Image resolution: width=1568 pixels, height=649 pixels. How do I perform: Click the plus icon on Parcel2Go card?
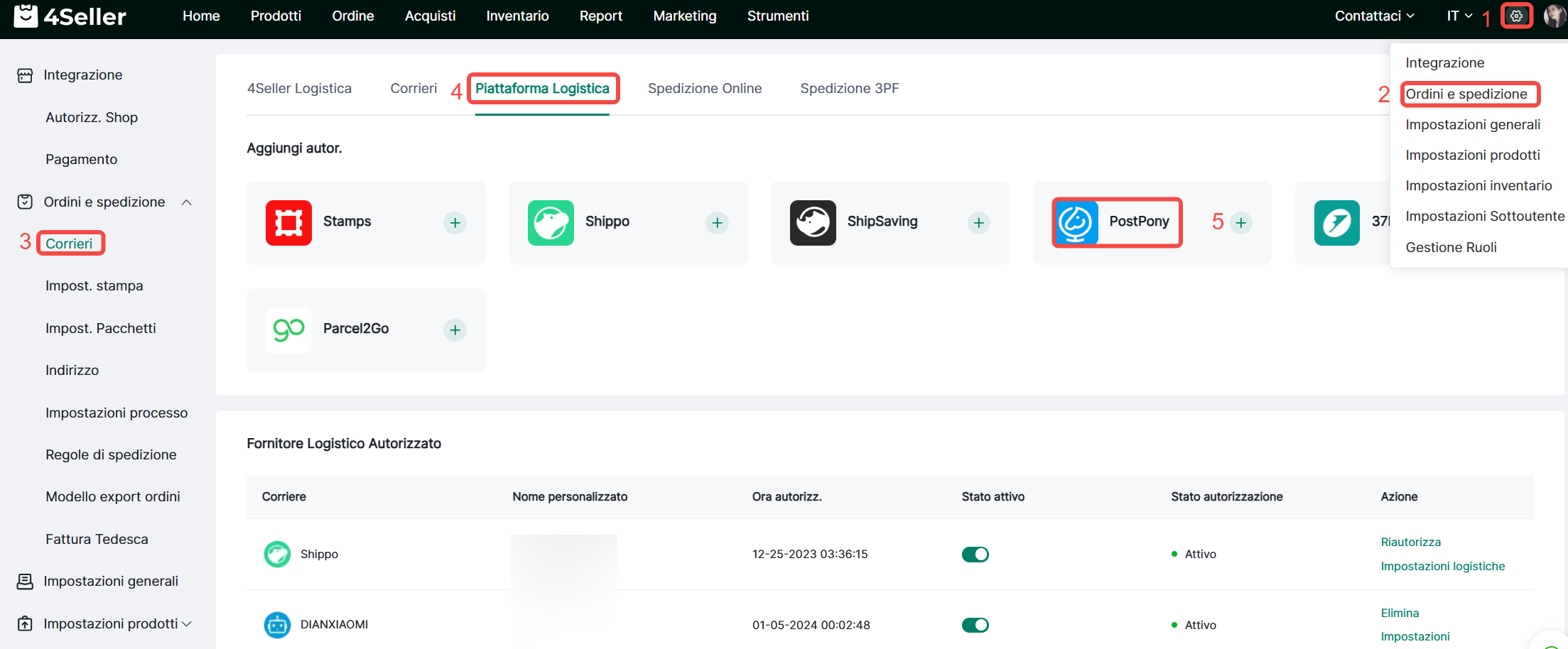[x=455, y=330]
